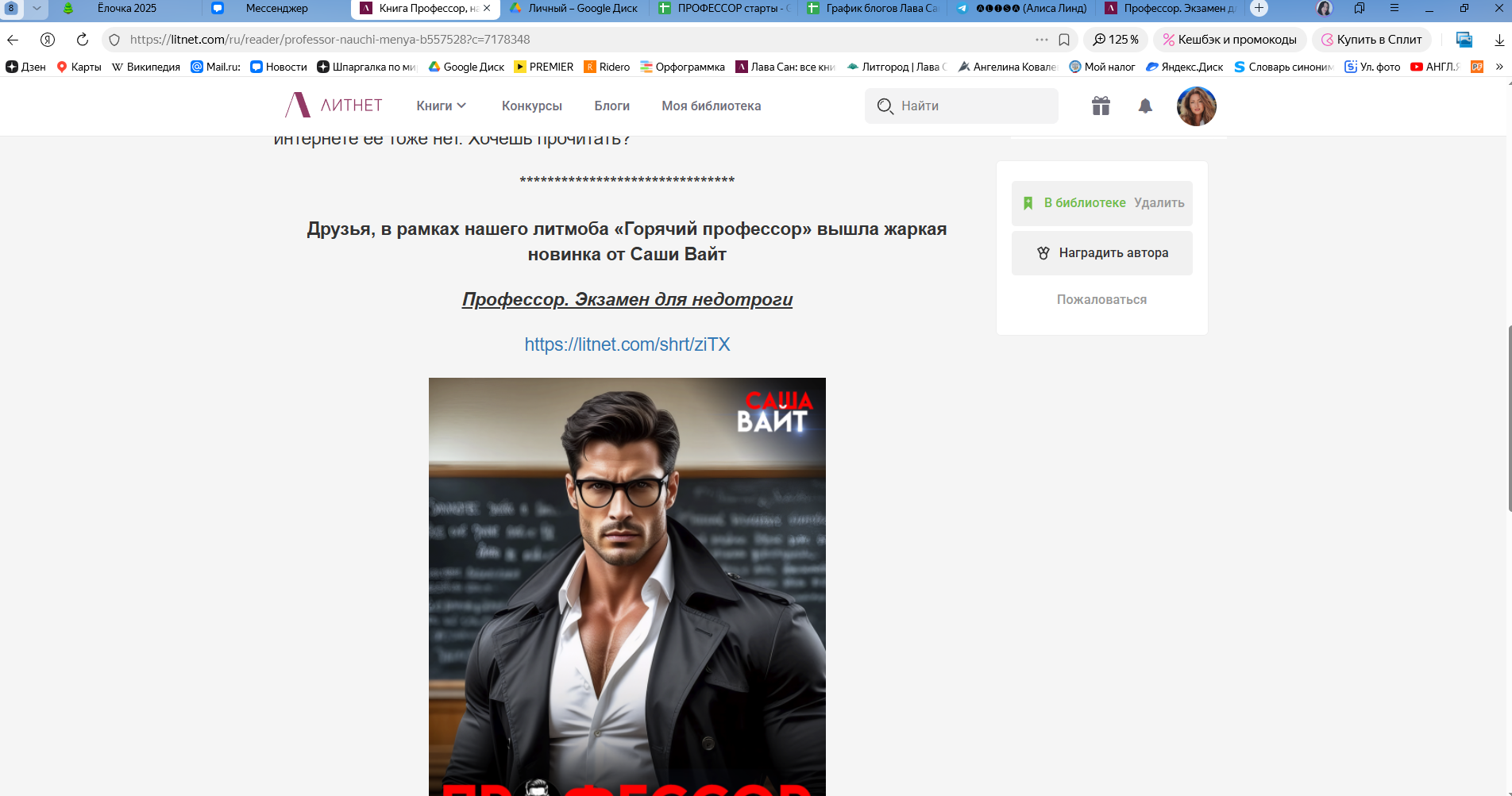Switch to the Мессенджер tab
The height and width of the screenshot is (796, 1512).
click(x=276, y=8)
